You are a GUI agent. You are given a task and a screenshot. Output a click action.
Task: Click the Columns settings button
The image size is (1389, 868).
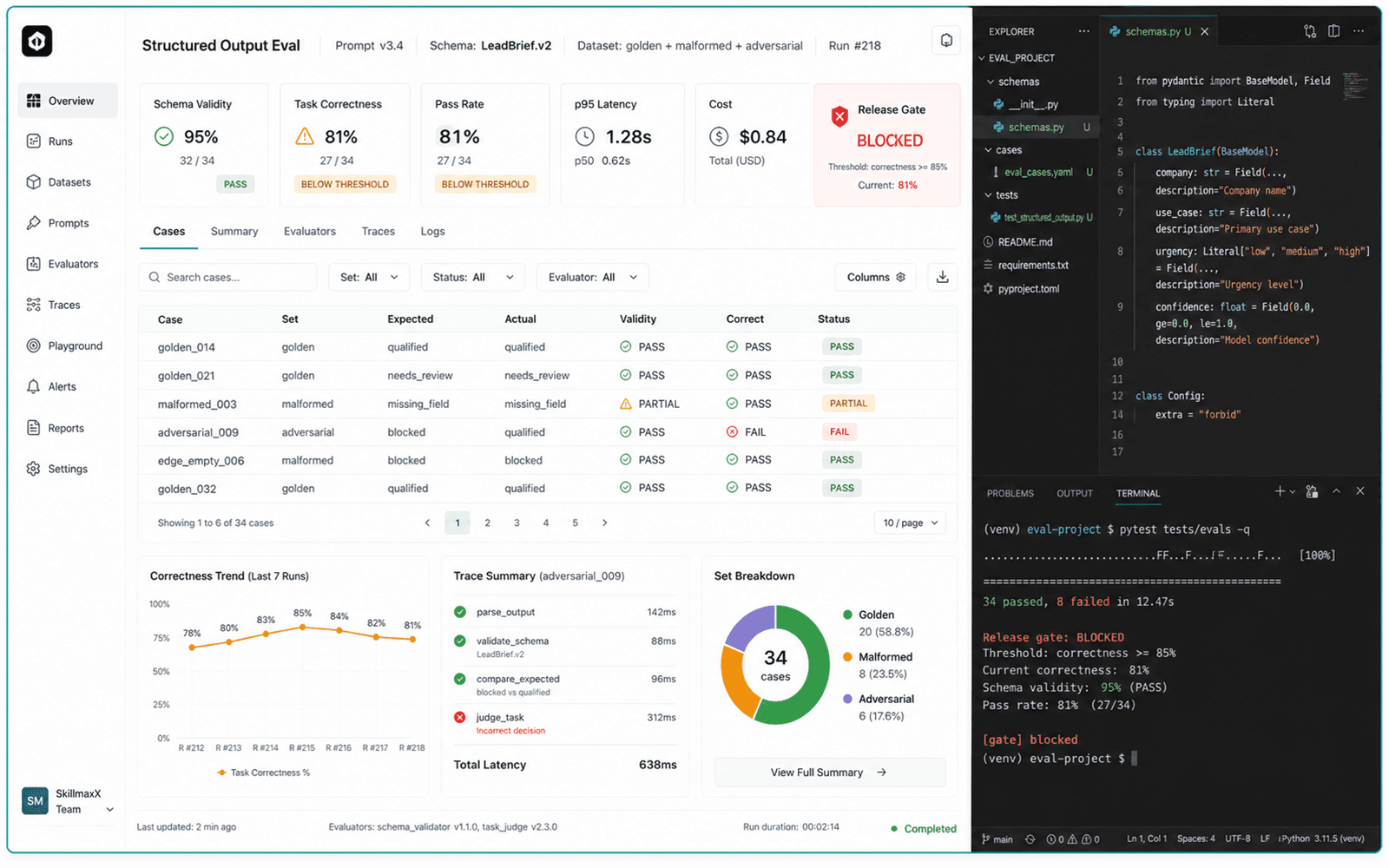click(x=875, y=277)
